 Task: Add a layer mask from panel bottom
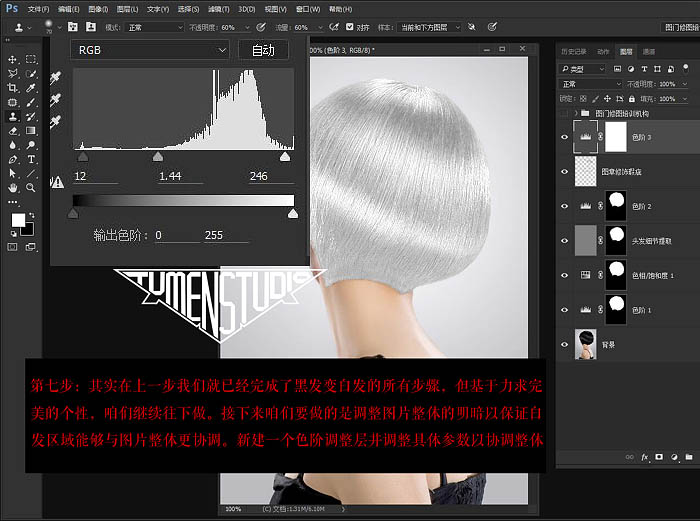tap(659, 457)
